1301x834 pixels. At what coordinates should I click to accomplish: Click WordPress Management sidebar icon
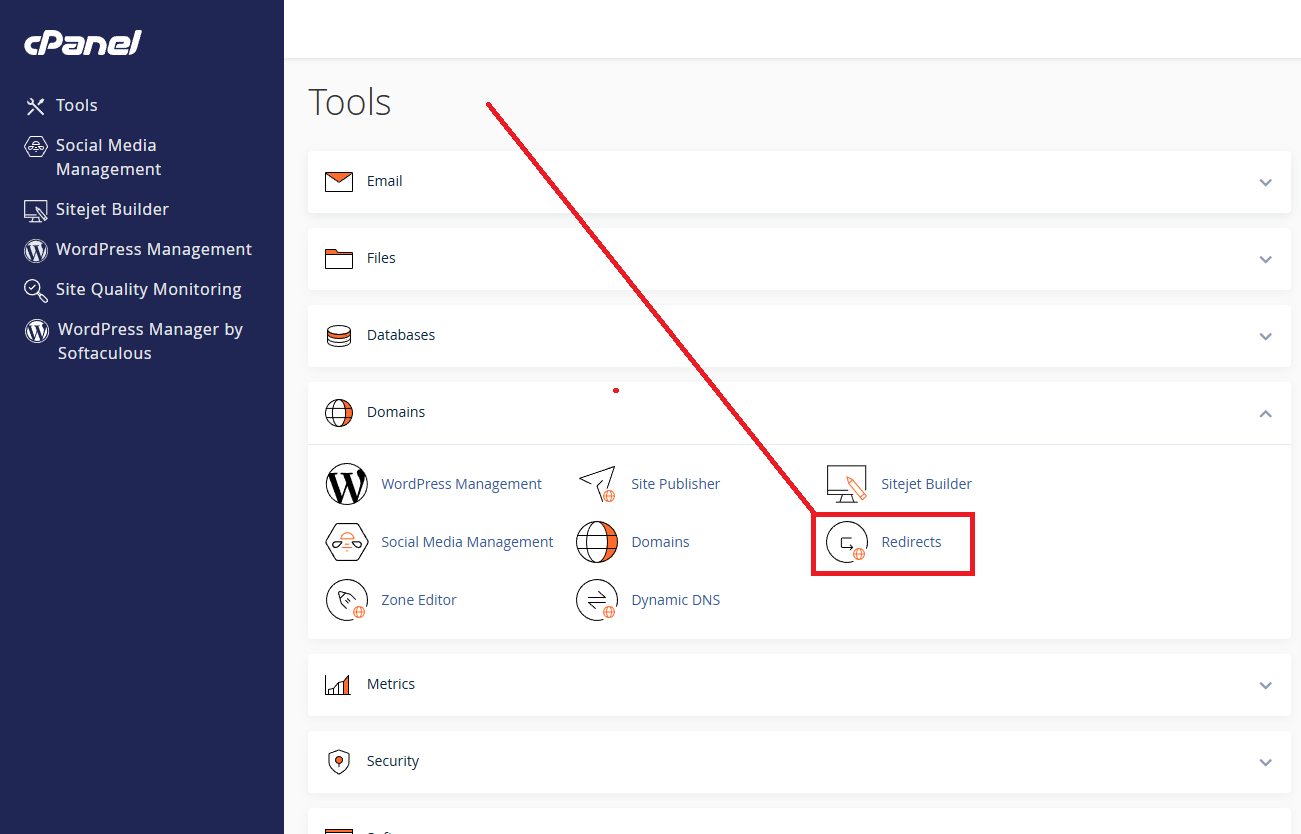click(36, 250)
